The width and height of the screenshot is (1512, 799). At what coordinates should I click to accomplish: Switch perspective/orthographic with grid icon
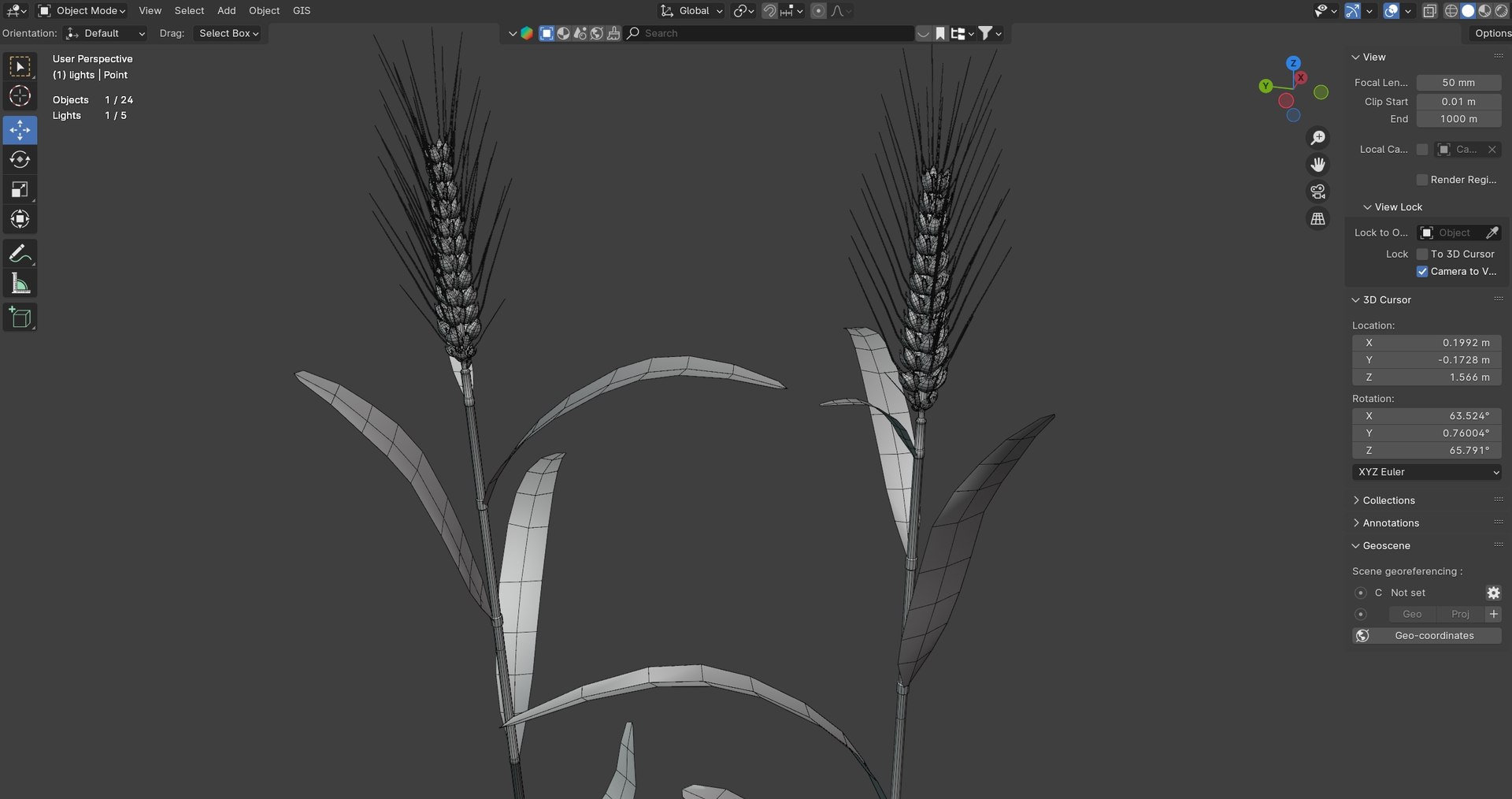click(x=1317, y=218)
